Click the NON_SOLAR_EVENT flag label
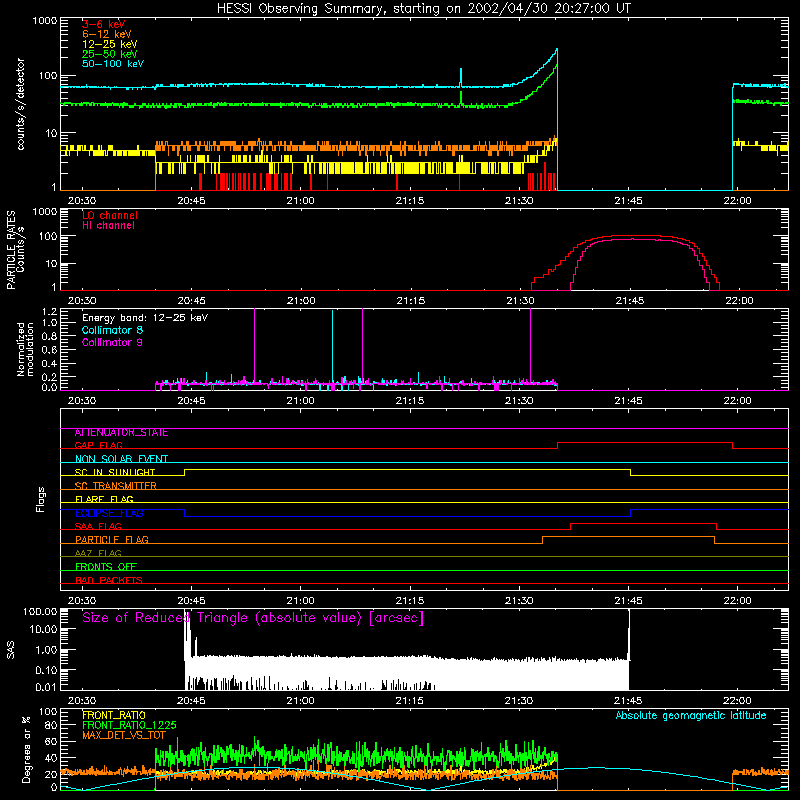The image size is (800, 800). (x=121, y=459)
